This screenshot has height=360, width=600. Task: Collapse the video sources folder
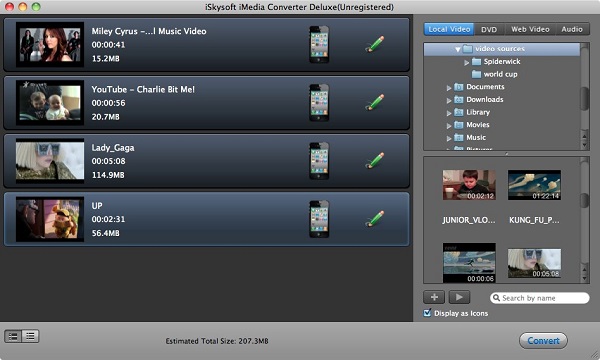[458, 49]
